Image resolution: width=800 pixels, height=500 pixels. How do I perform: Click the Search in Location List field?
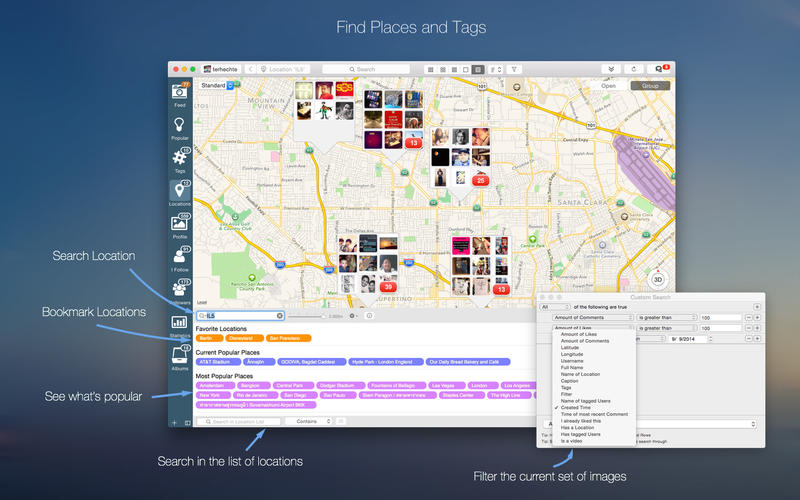coord(240,422)
